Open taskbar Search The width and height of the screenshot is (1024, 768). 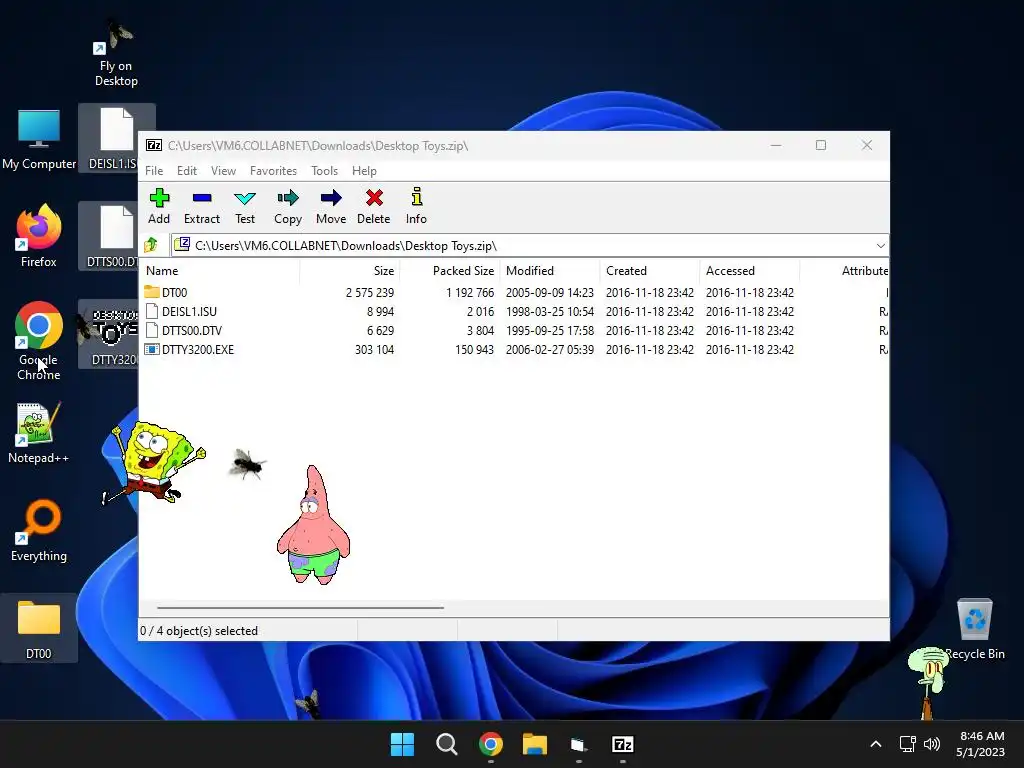(x=447, y=744)
